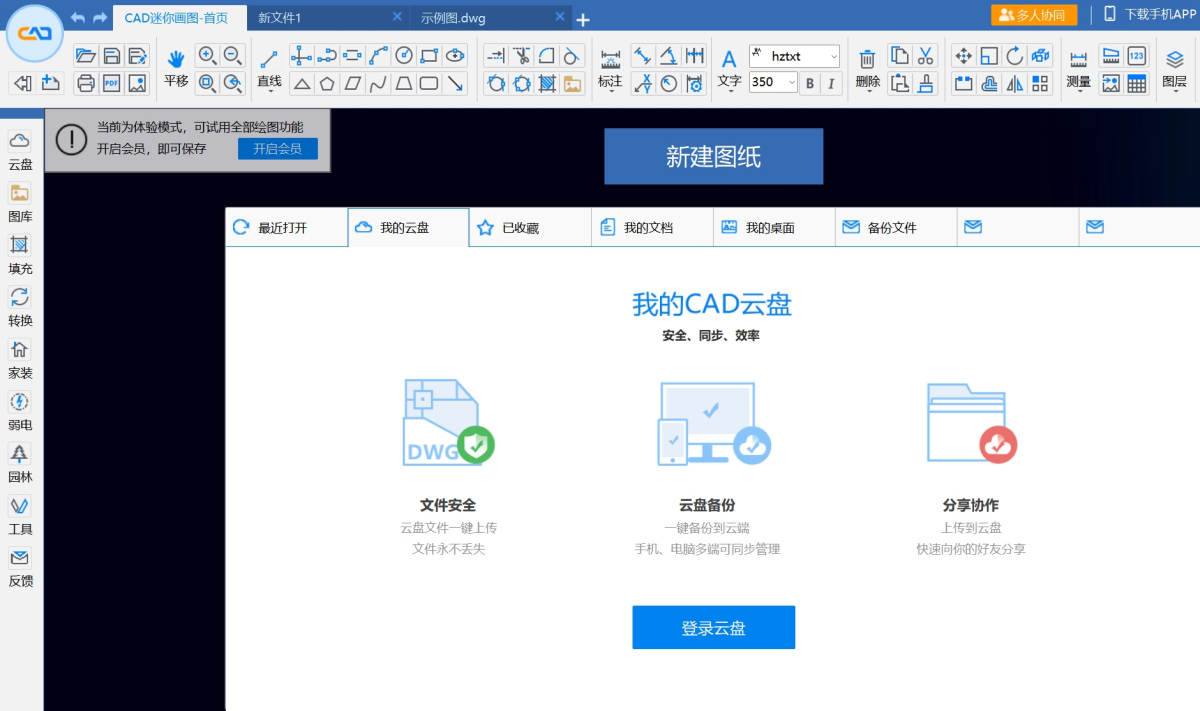This screenshot has width=1200, height=711.
Task: Expand the text size 350 dropdown
Action: click(792, 83)
